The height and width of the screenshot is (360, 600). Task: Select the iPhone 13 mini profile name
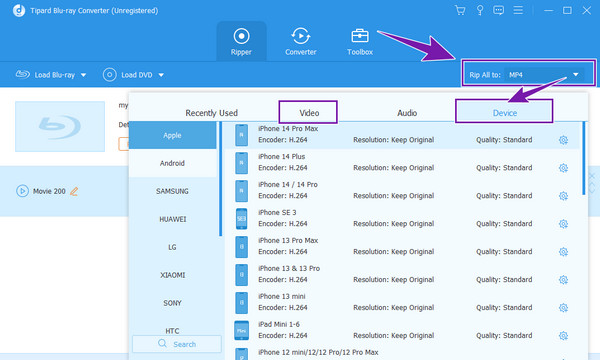coord(282,296)
